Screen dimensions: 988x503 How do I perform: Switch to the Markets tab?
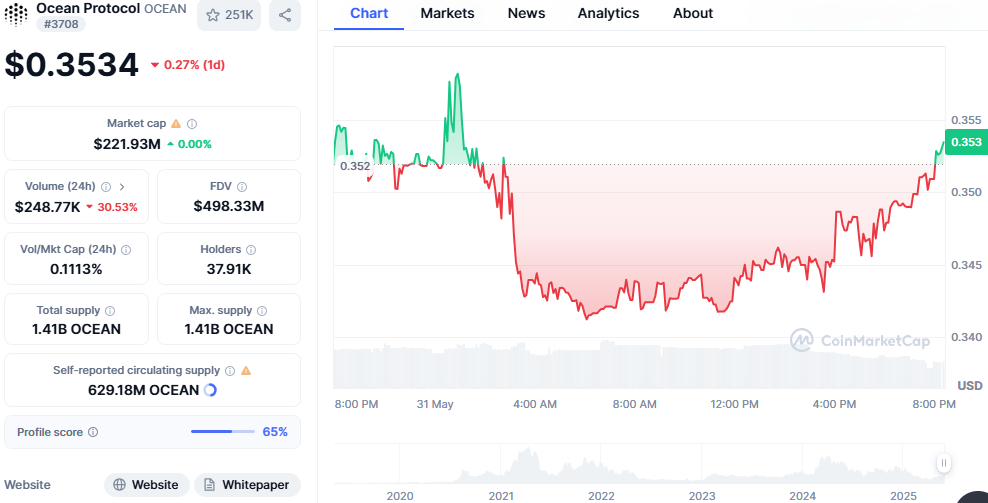[x=447, y=13]
